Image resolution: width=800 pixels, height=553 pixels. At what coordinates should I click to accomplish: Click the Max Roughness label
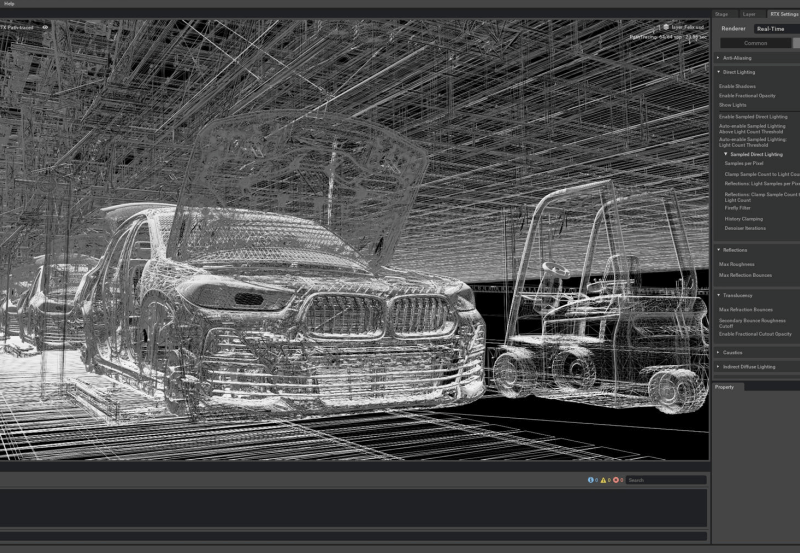[x=737, y=264]
